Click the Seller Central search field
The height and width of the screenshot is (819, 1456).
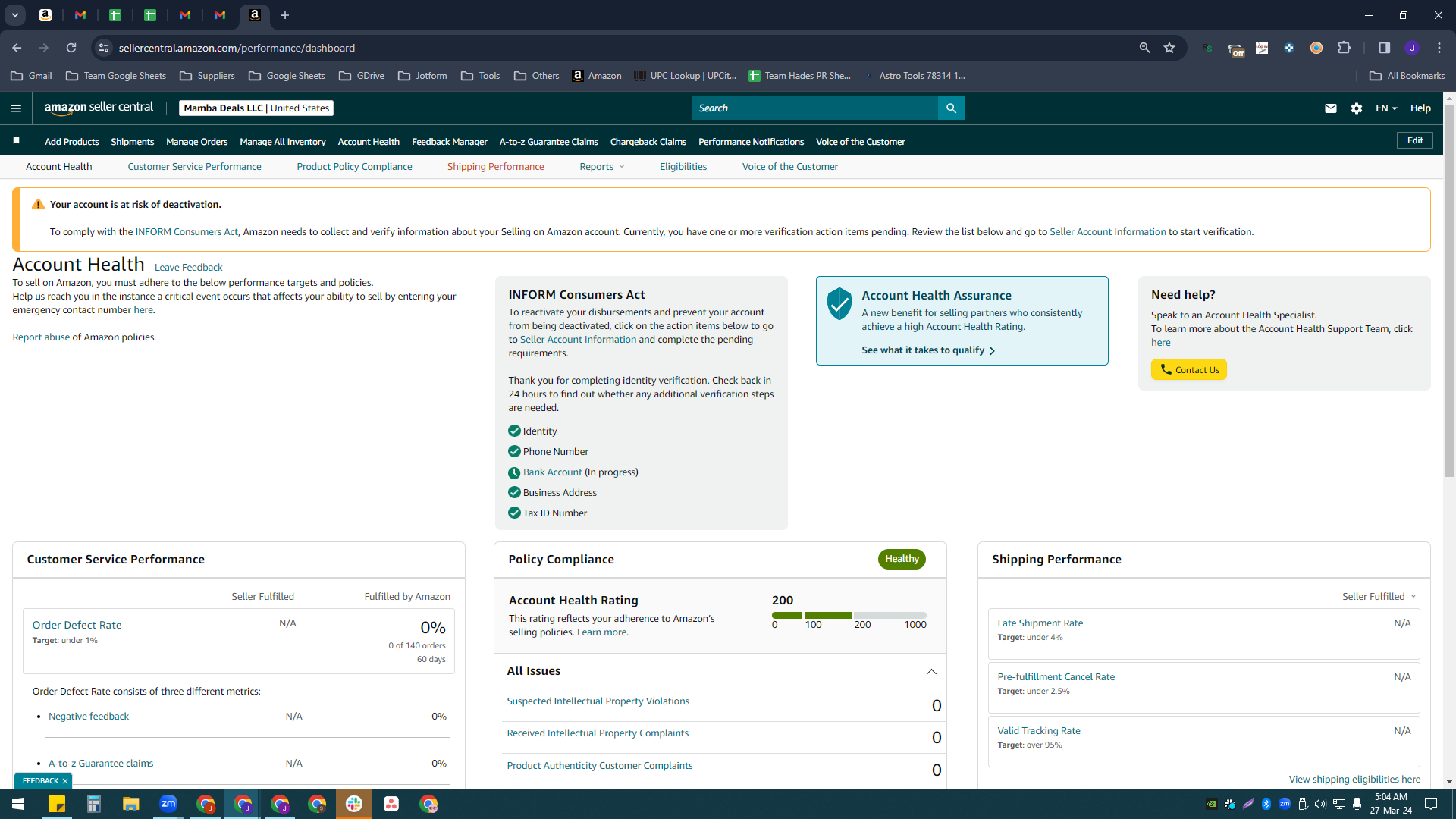[815, 108]
